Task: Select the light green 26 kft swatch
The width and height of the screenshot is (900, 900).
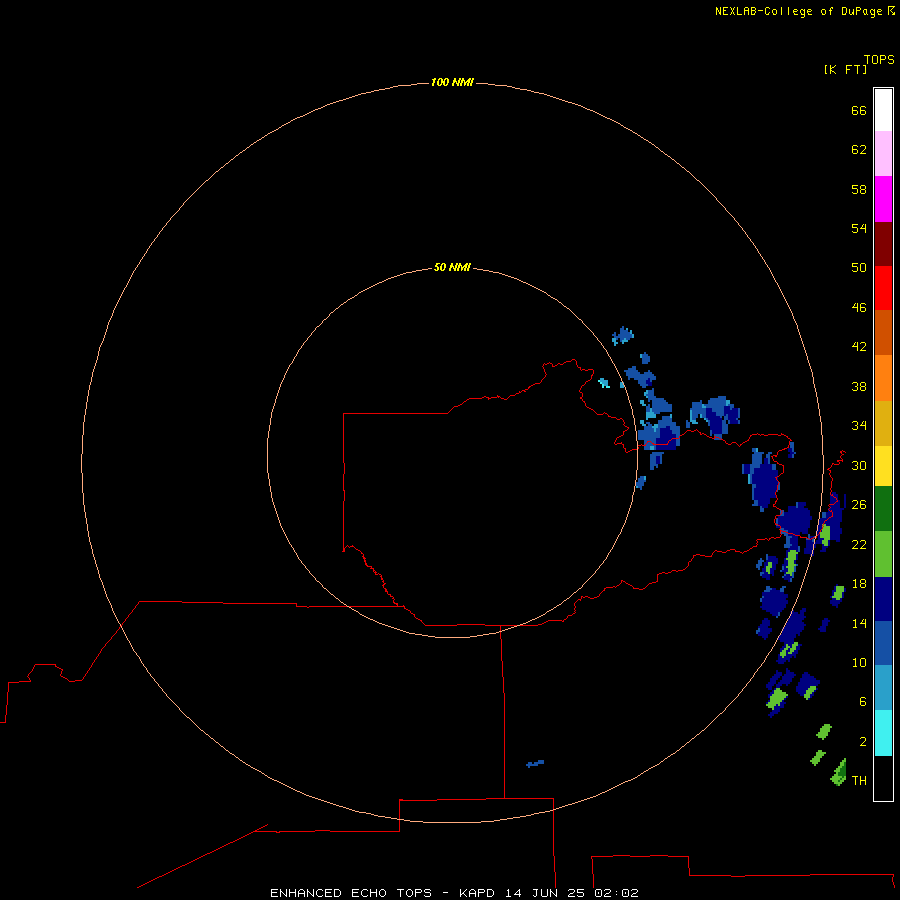Action: point(883,554)
